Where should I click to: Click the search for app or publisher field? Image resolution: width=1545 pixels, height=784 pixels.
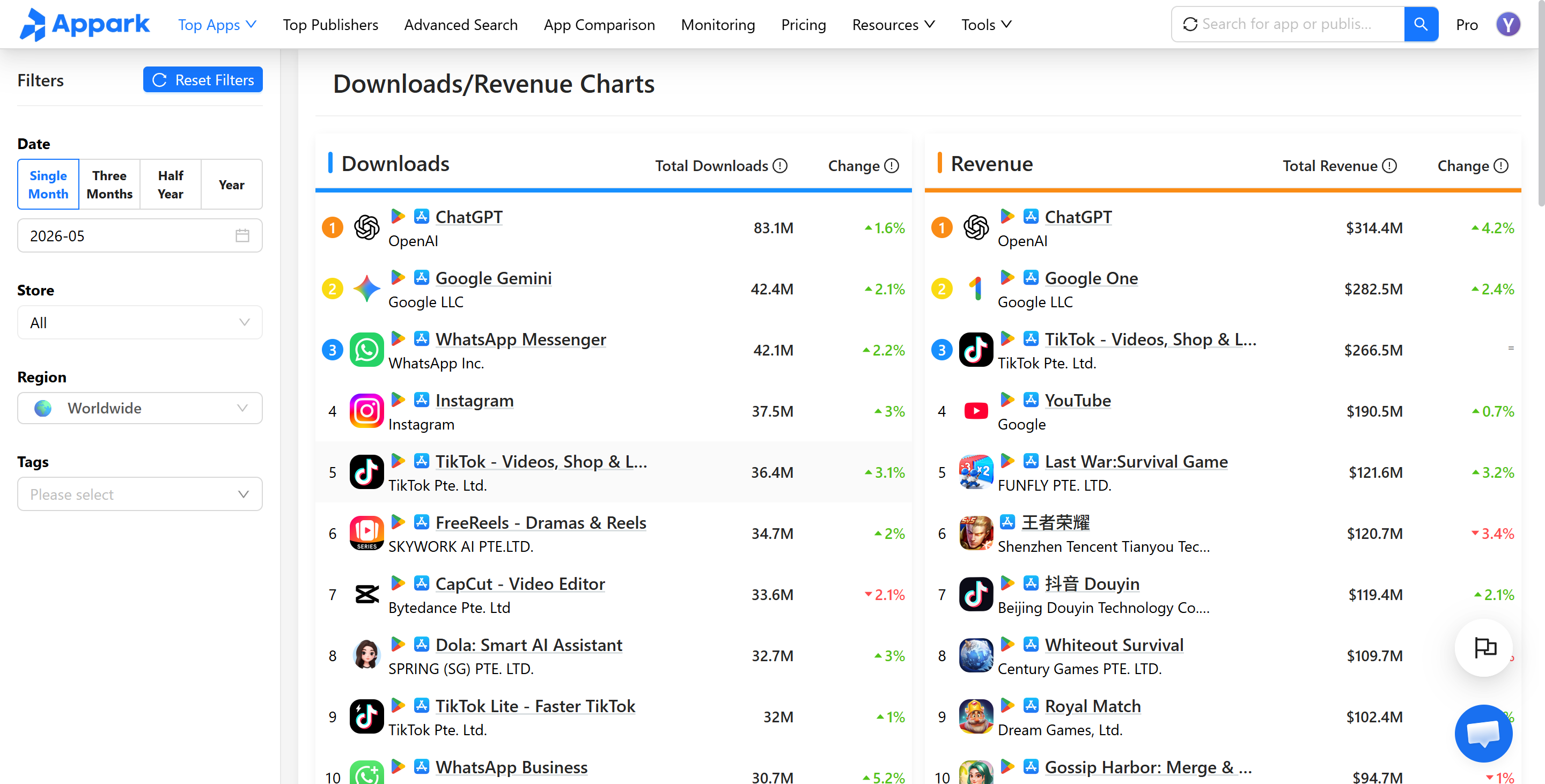tap(1288, 24)
